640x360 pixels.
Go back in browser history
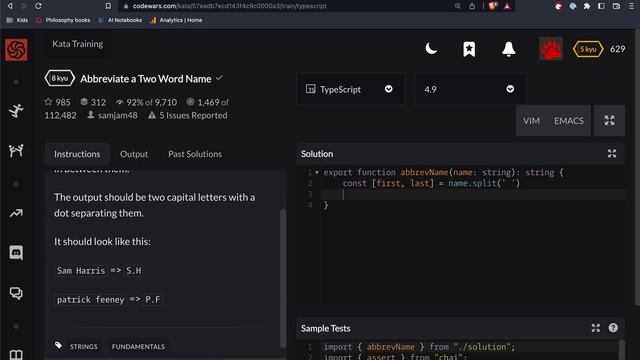tap(10, 6)
